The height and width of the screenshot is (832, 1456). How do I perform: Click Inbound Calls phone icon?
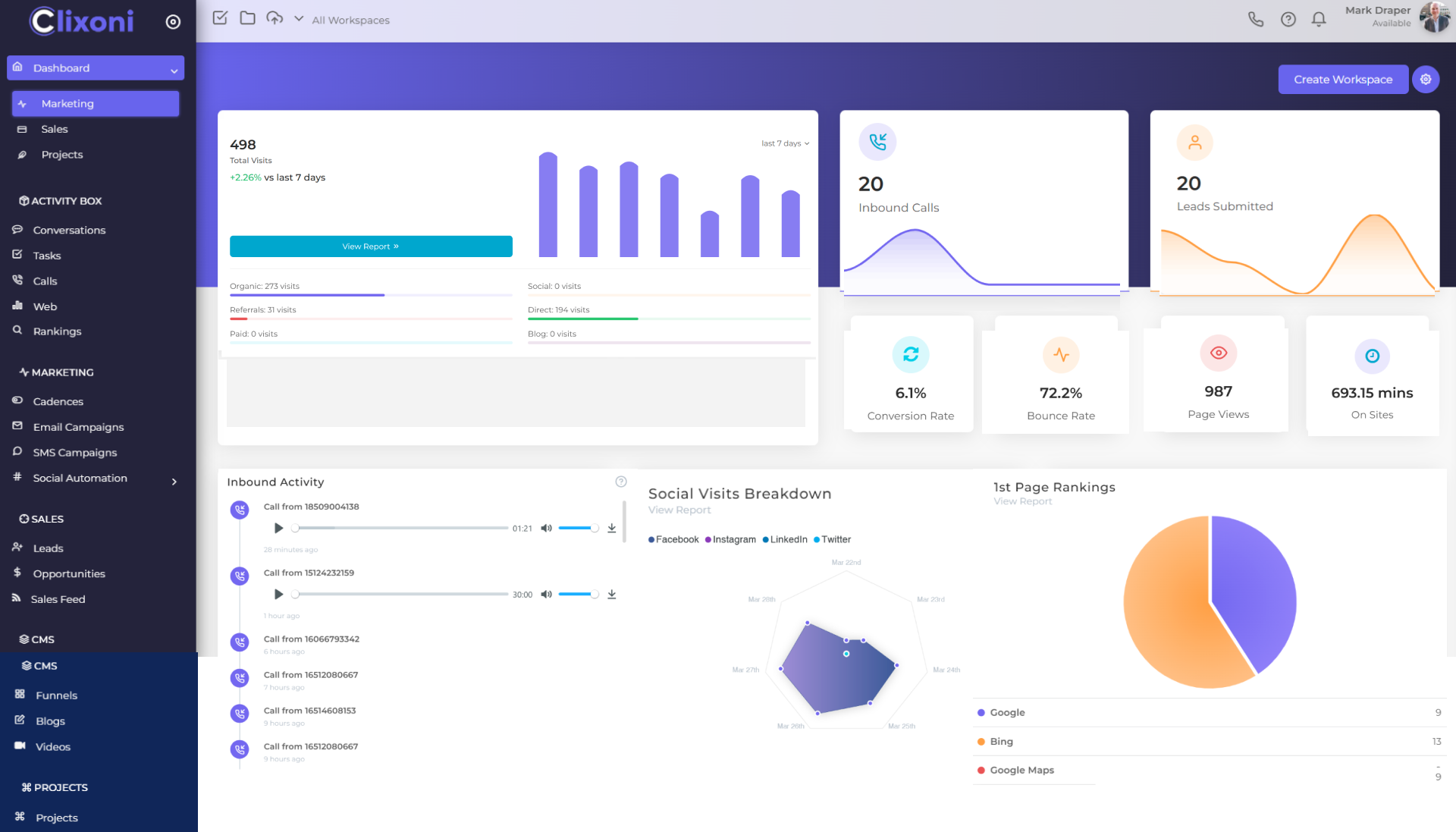877,142
